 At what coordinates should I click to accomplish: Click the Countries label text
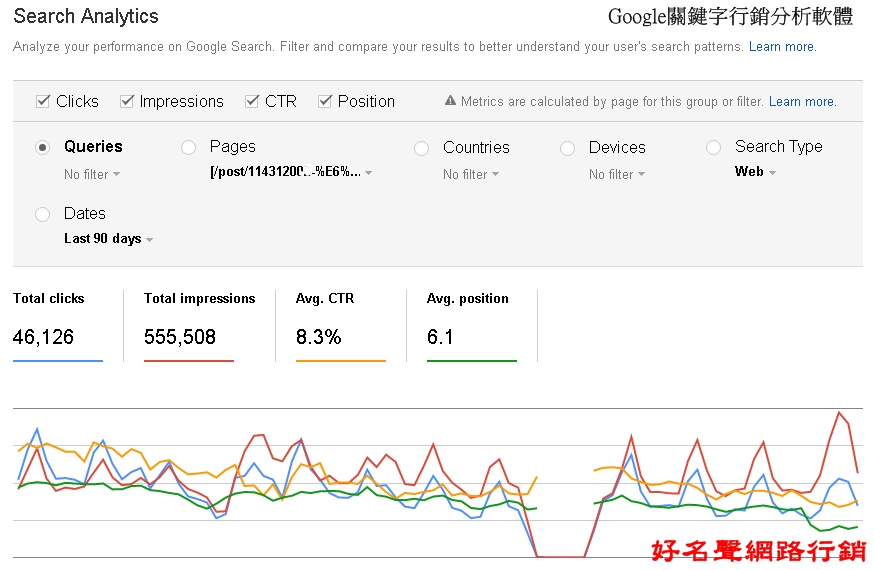(476, 148)
